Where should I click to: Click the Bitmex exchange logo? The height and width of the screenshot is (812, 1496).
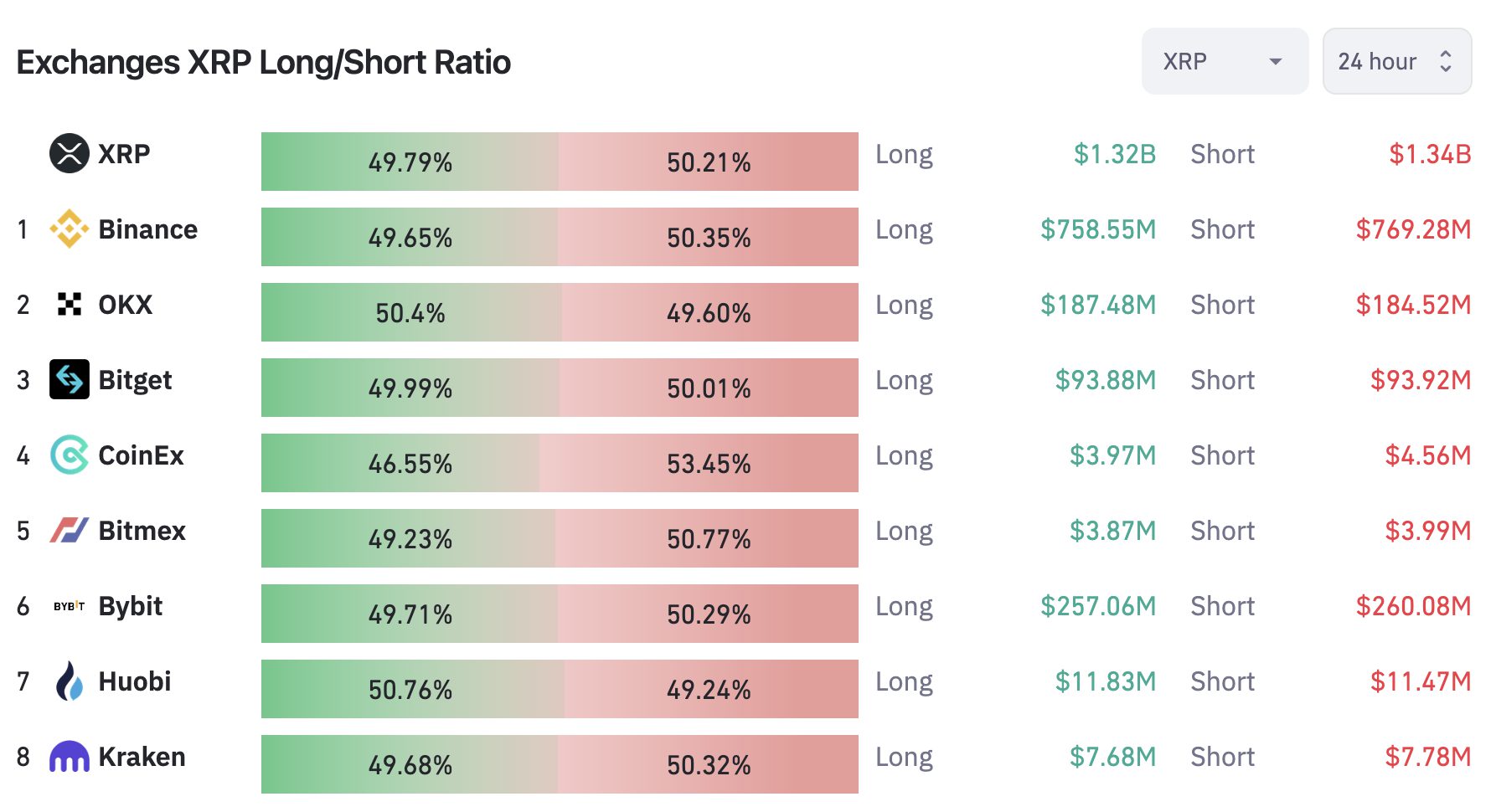(70, 531)
